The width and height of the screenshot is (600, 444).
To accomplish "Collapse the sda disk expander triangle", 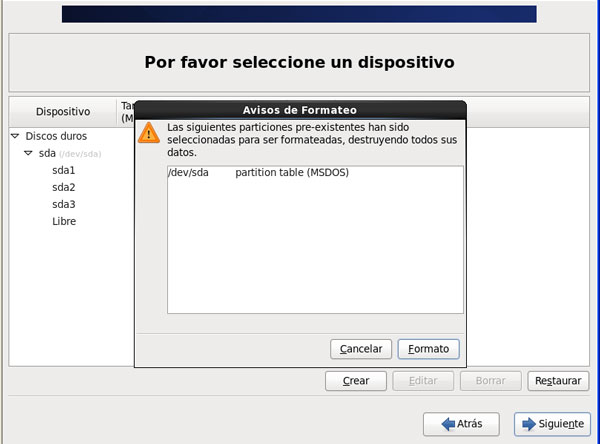I will 29,154.
